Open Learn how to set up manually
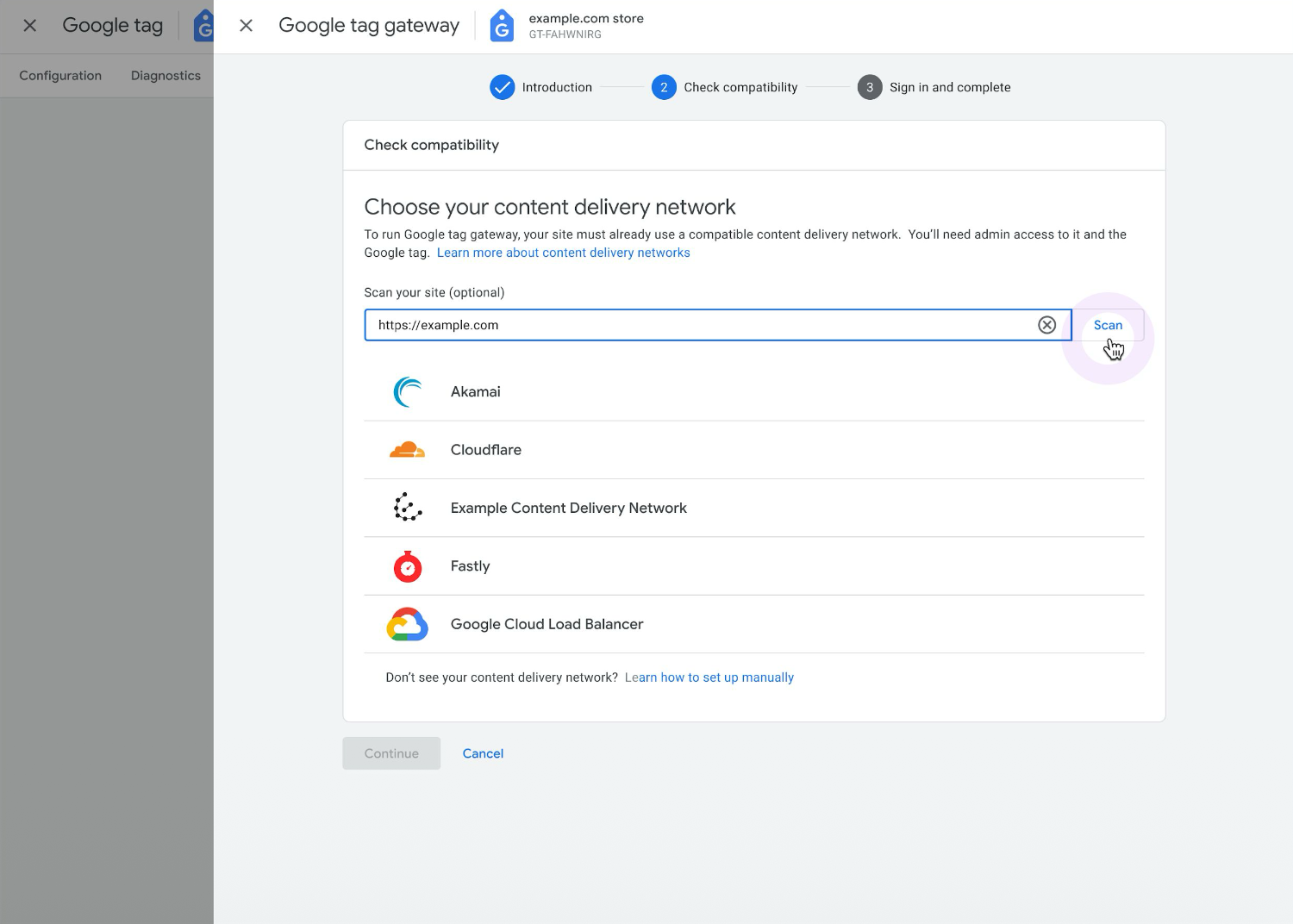Viewport: 1293px width, 924px height. pyautogui.click(x=709, y=677)
